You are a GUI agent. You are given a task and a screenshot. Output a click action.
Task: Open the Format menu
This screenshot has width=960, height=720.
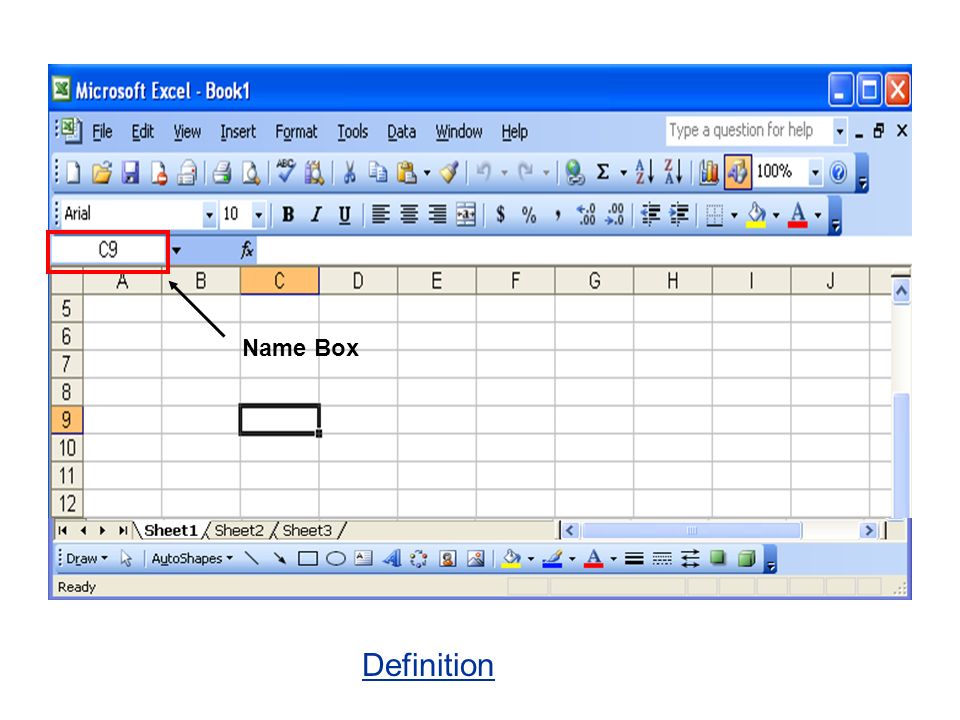(x=296, y=132)
